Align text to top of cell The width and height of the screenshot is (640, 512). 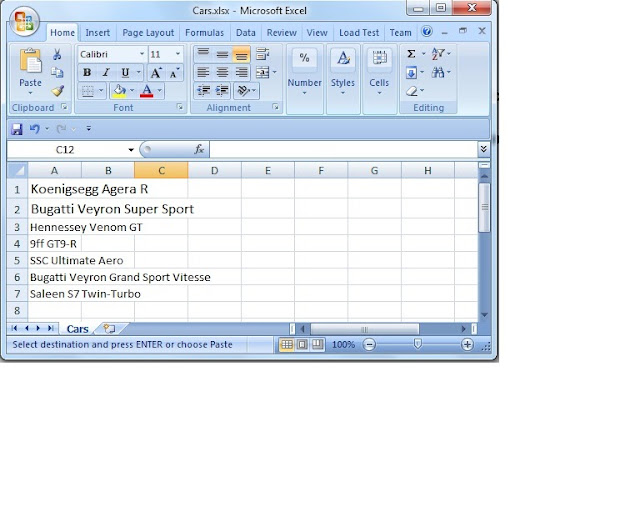coord(203,54)
